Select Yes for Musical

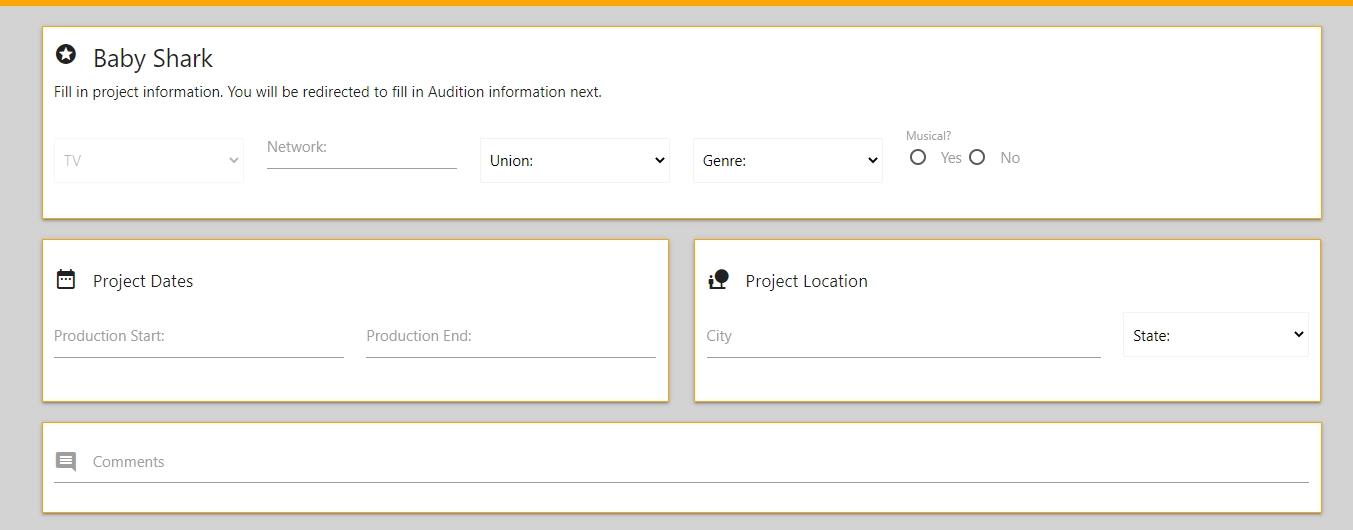[x=918, y=157]
